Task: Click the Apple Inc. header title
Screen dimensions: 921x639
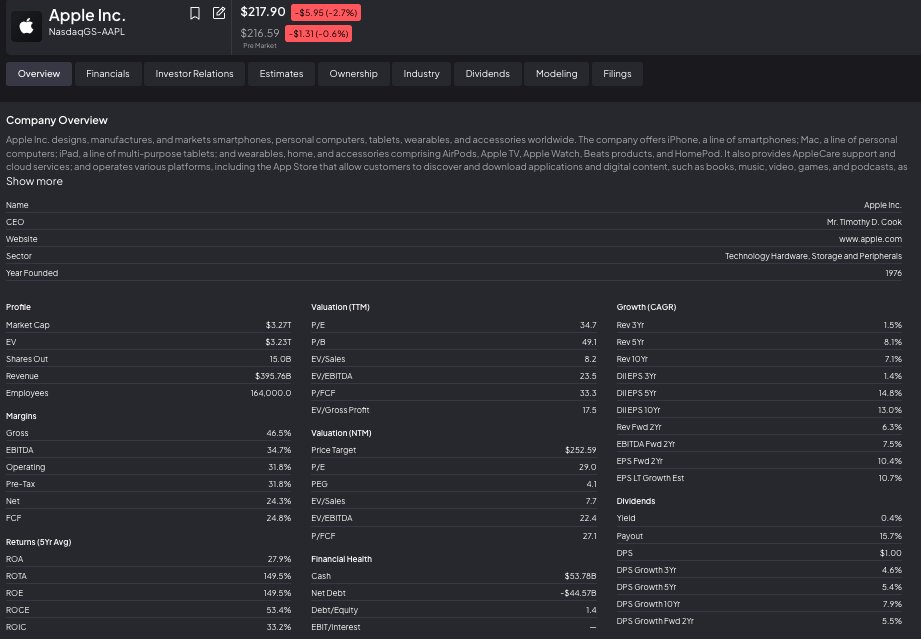Action: (x=87, y=15)
